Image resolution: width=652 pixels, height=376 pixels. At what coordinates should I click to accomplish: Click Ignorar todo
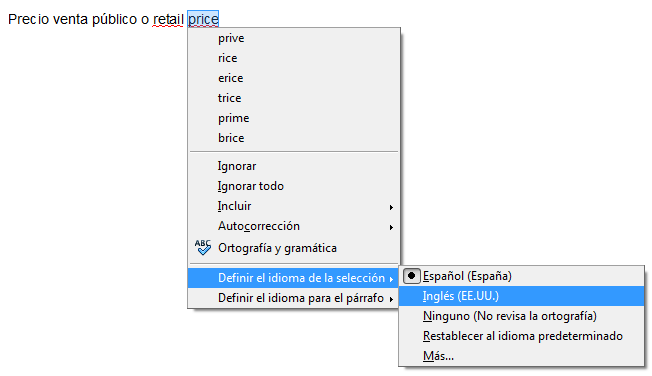click(x=294, y=186)
